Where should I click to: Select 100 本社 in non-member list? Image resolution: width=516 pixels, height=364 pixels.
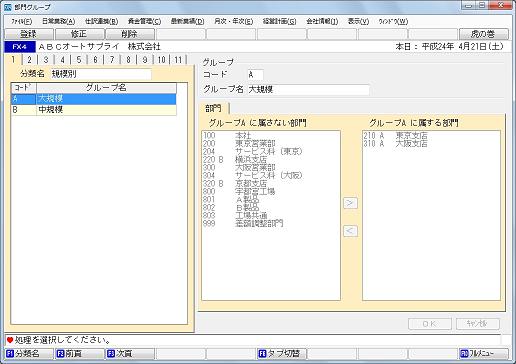point(271,135)
